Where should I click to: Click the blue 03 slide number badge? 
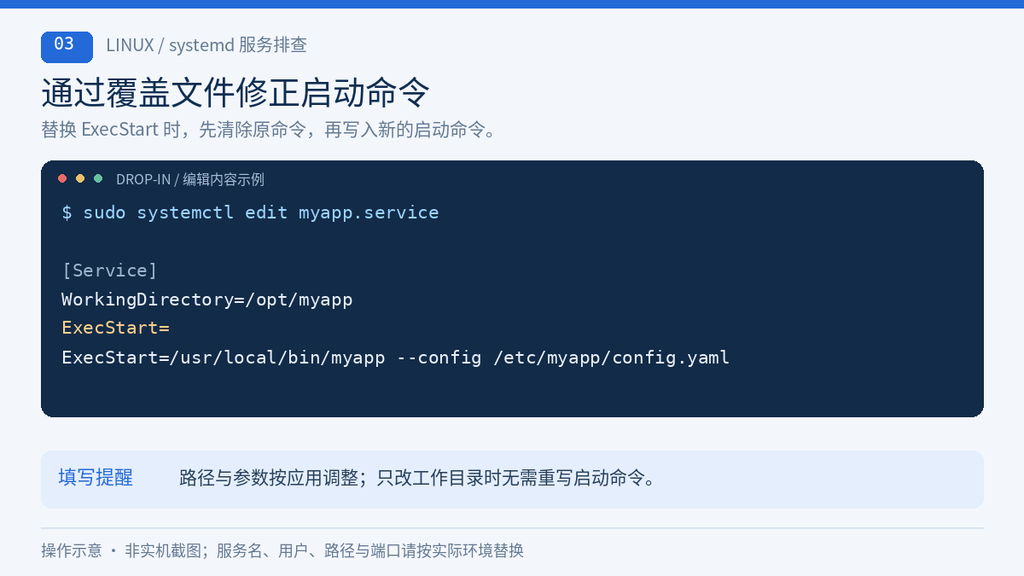(x=67, y=47)
